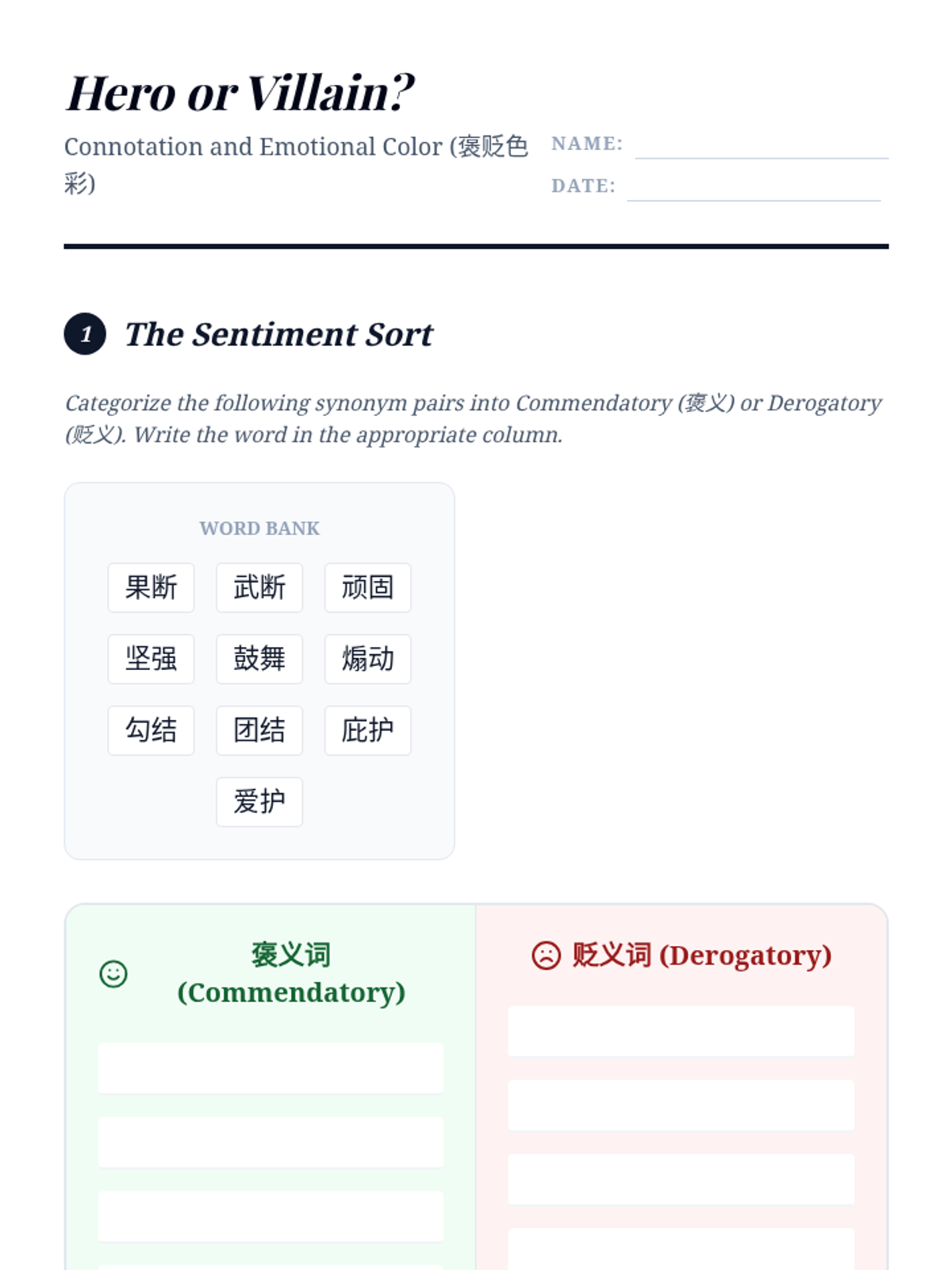Click the second Commendatory answer box
Screen dimensions: 952x1270
click(271, 1142)
